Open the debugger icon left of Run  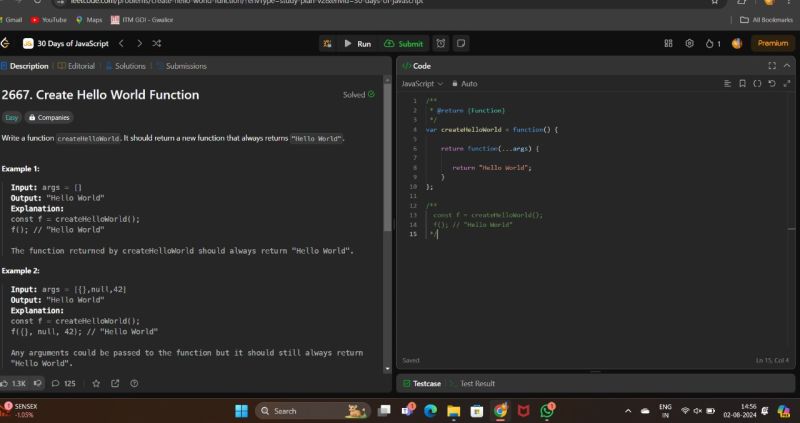[x=327, y=44]
